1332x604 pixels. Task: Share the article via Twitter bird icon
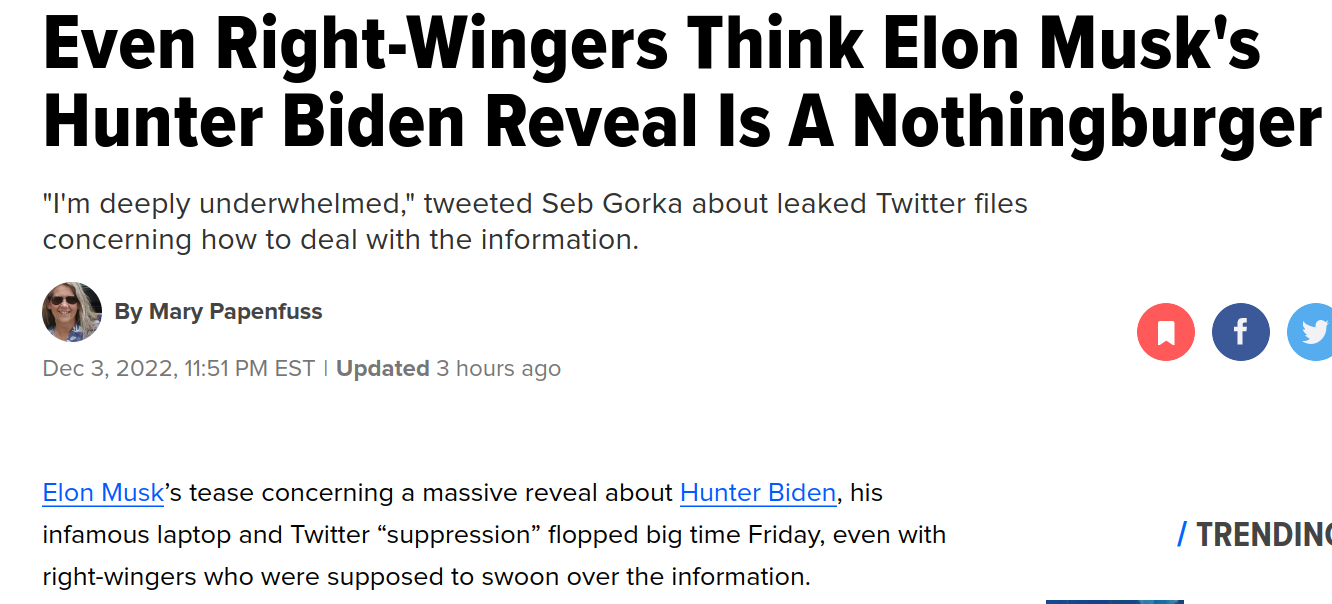click(x=1310, y=331)
